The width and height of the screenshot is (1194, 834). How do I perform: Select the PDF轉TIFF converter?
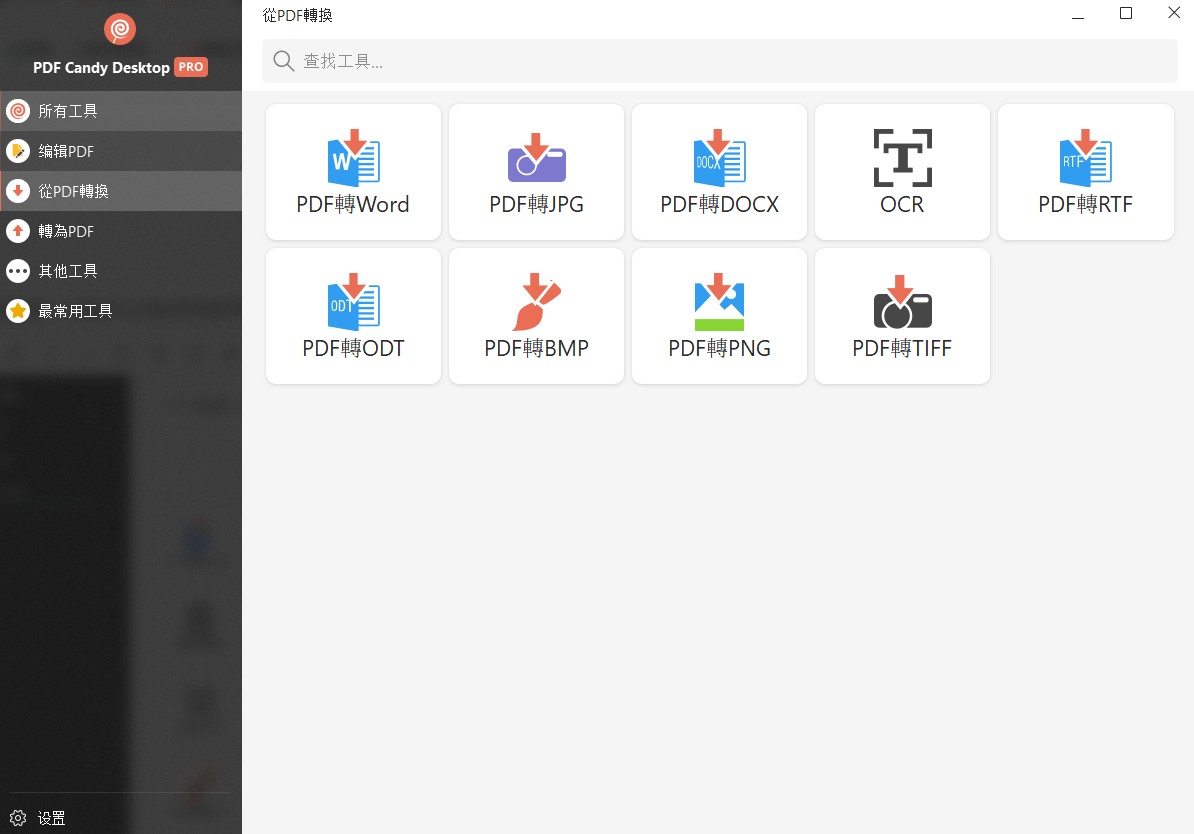(901, 315)
